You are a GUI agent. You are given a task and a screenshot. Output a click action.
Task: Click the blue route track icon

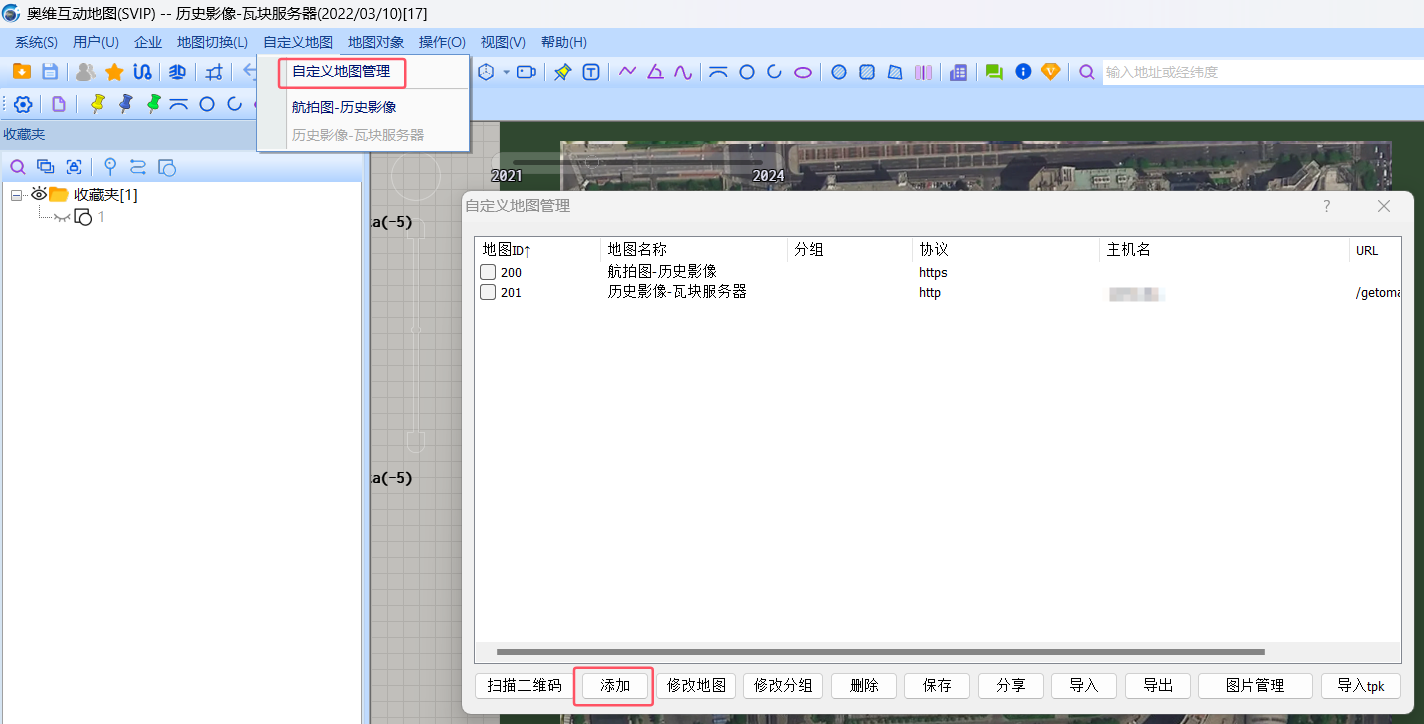143,72
